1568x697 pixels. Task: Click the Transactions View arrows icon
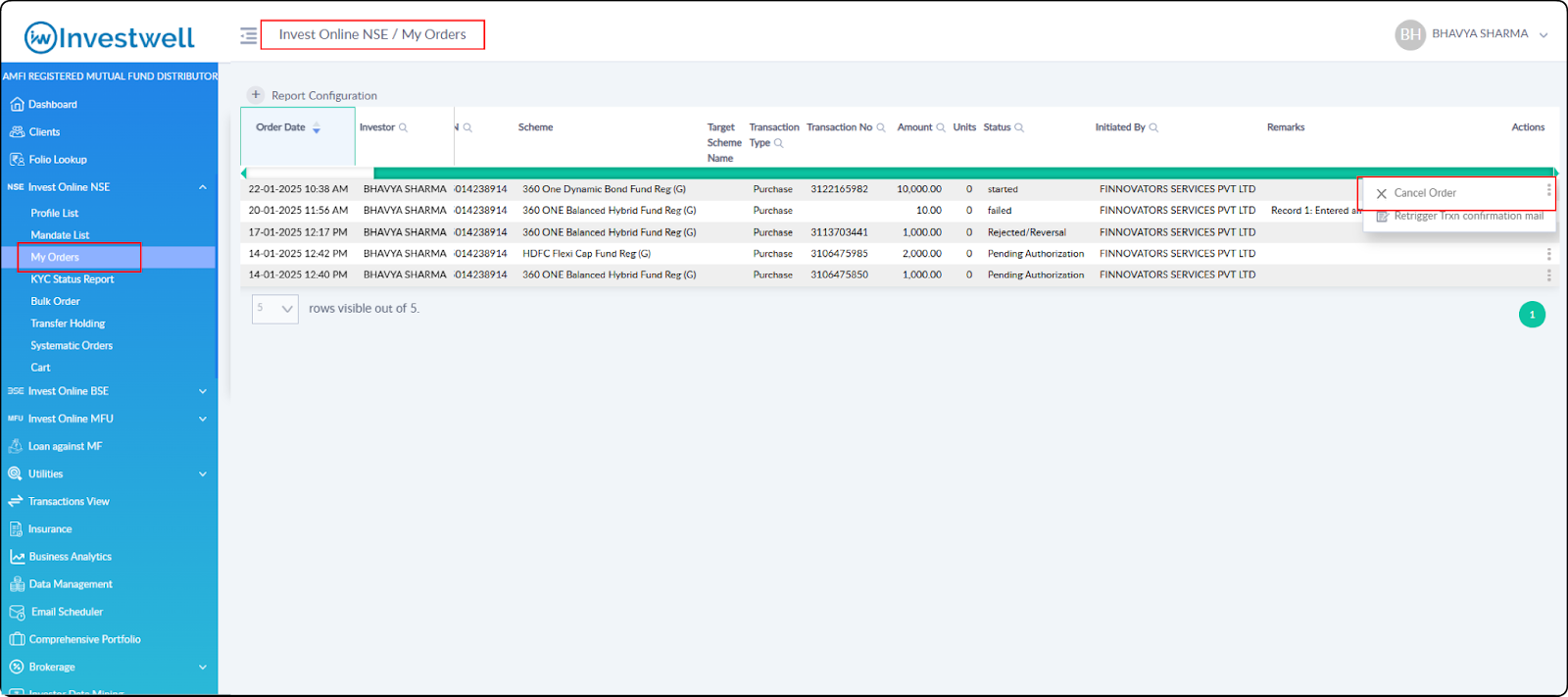click(x=16, y=501)
